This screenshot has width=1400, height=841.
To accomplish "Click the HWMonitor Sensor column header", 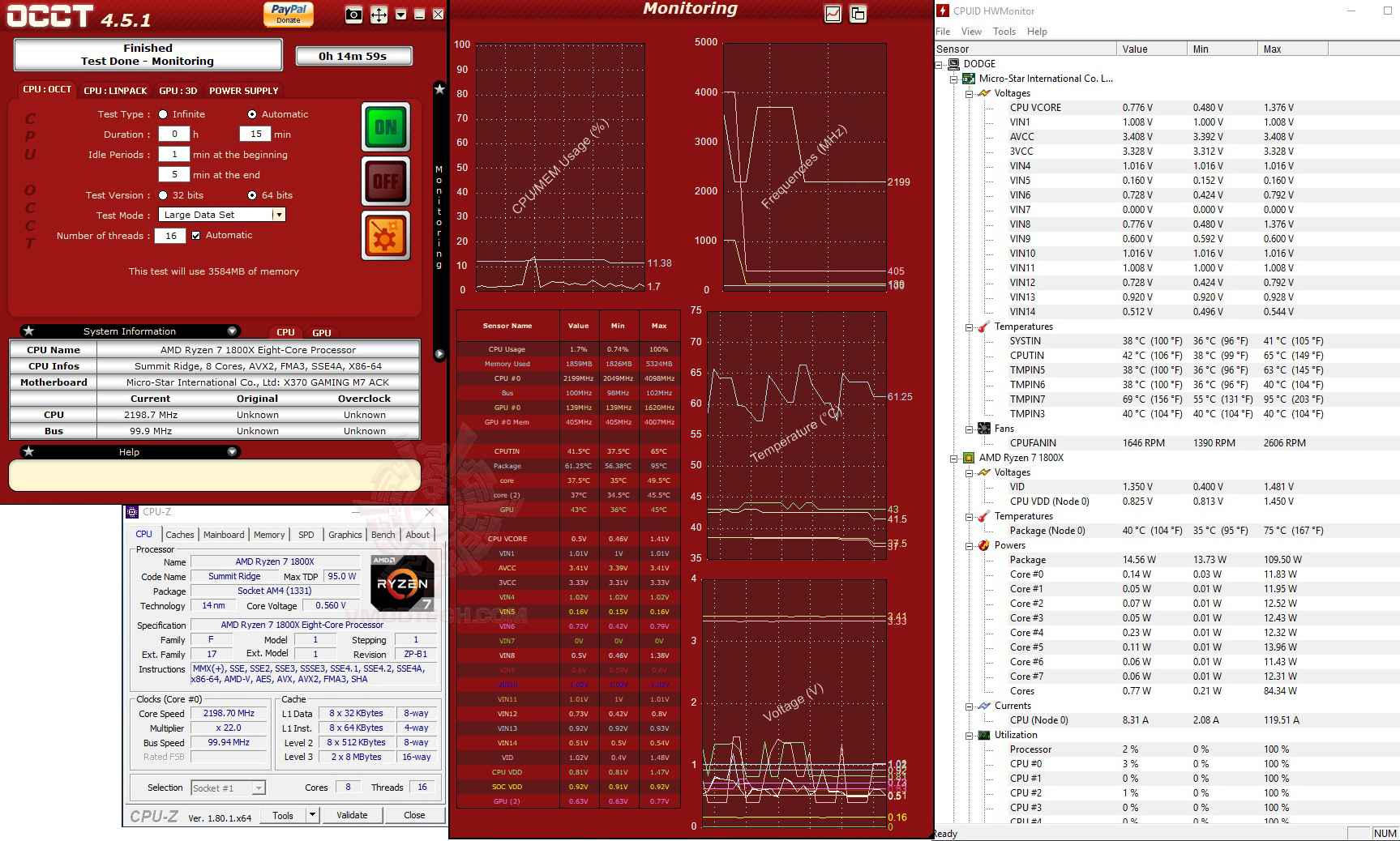I will (x=1025, y=49).
